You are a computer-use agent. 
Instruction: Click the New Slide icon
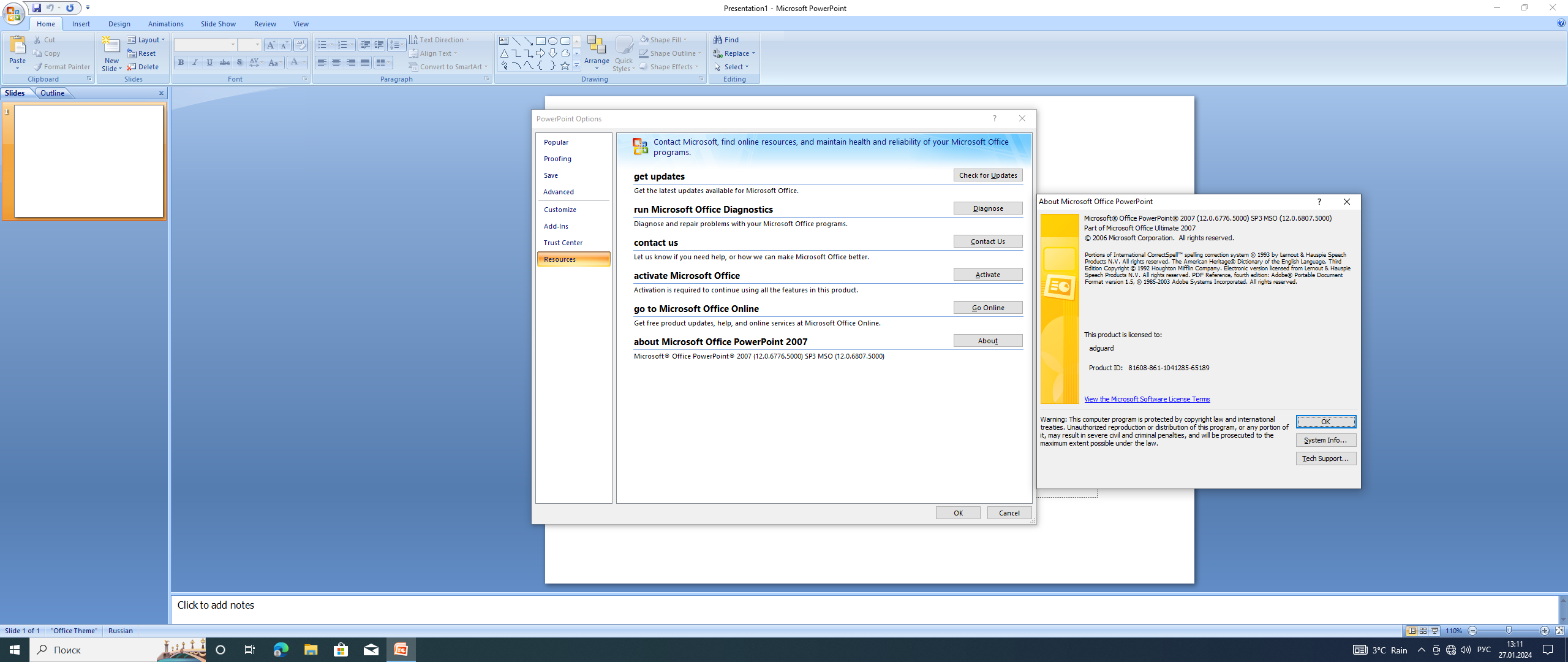click(111, 46)
